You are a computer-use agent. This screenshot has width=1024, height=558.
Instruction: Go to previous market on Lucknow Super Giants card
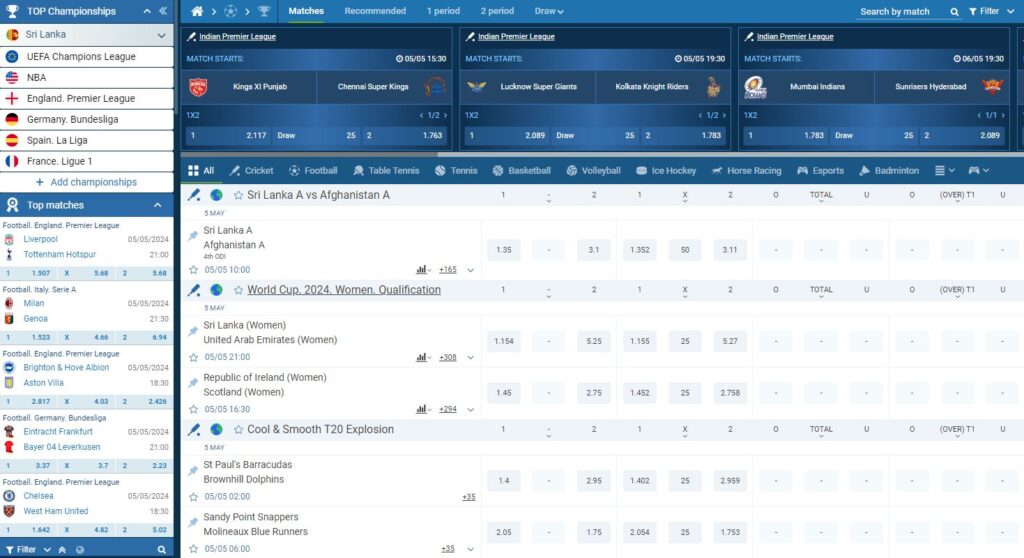coord(700,115)
